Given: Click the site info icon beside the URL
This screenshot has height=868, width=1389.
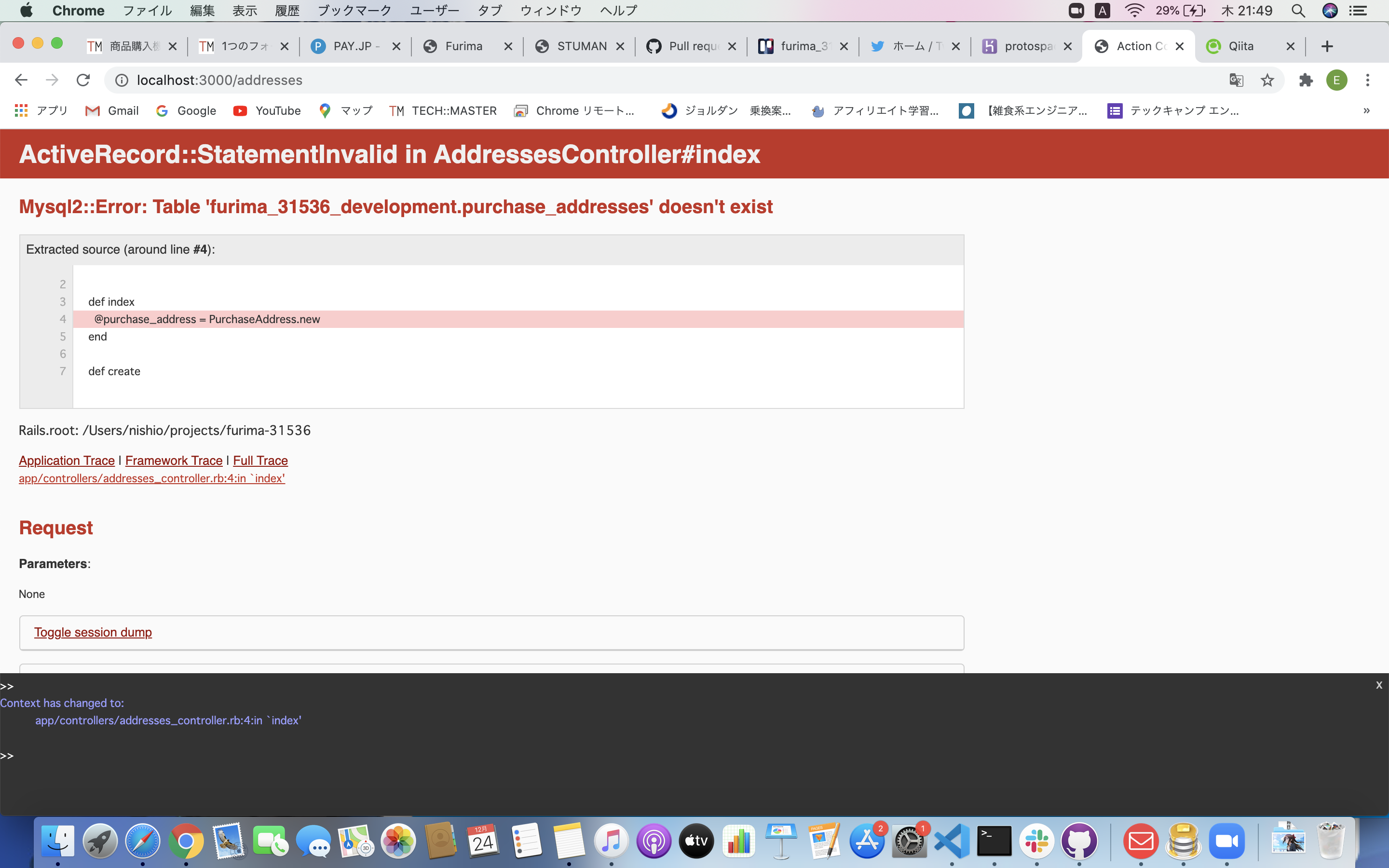Looking at the screenshot, I should click(x=122, y=80).
